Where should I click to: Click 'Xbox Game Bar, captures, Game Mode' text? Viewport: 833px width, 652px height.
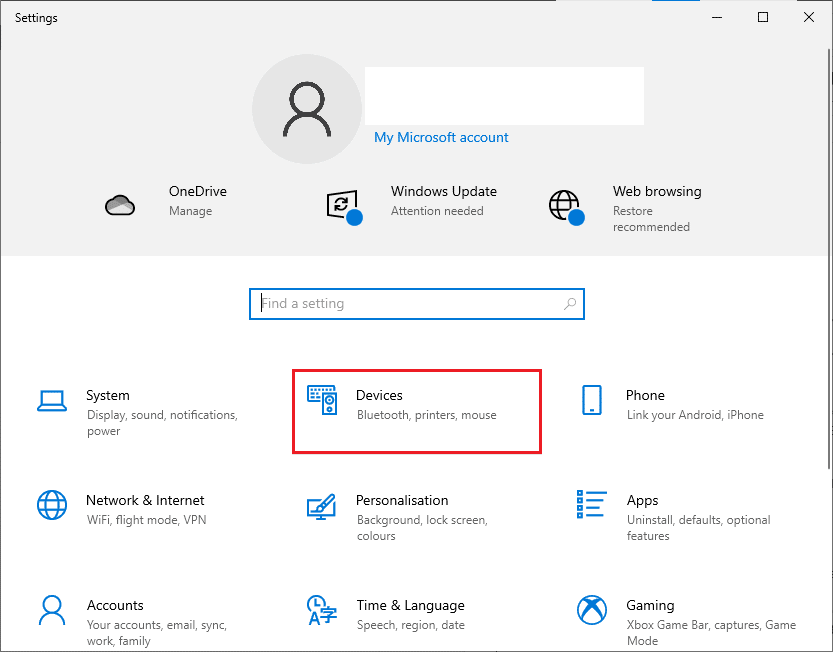point(711,632)
